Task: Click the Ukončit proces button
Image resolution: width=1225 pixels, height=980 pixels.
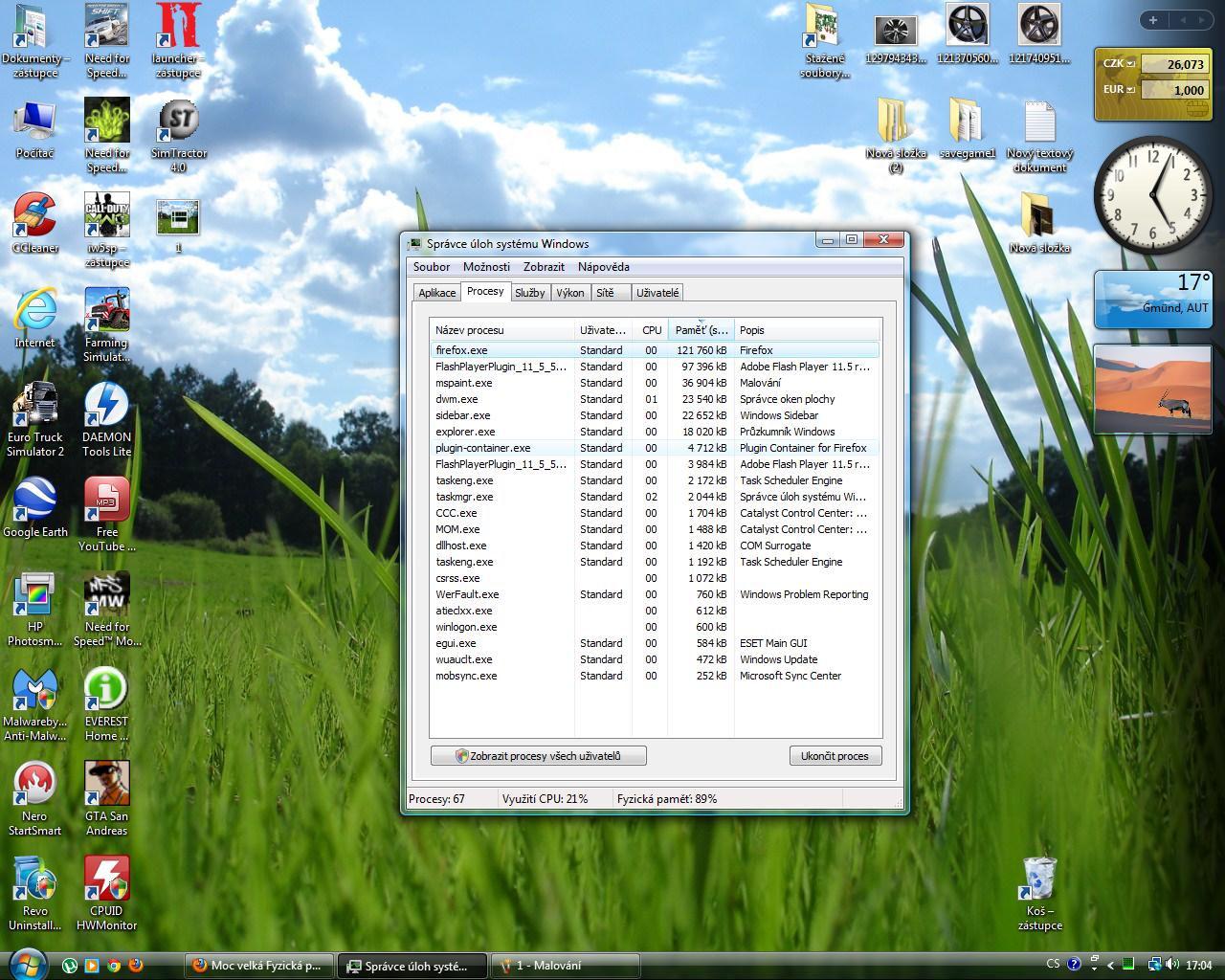Action: (x=835, y=756)
